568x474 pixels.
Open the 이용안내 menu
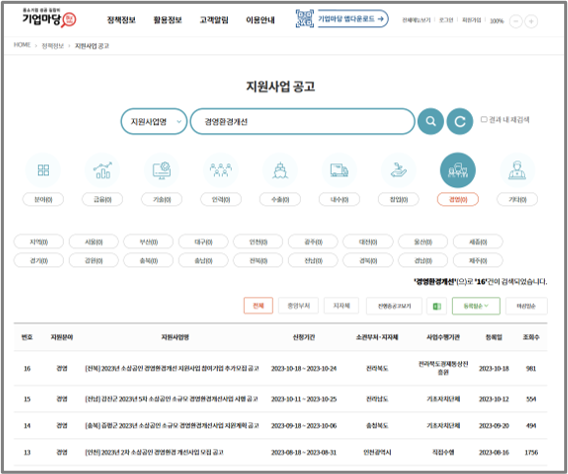(260, 20)
